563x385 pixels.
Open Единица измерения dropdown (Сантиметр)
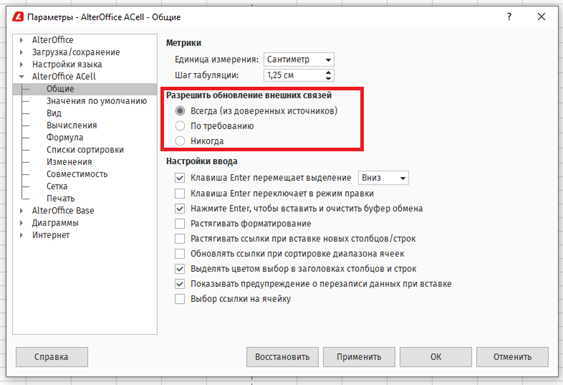299,59
